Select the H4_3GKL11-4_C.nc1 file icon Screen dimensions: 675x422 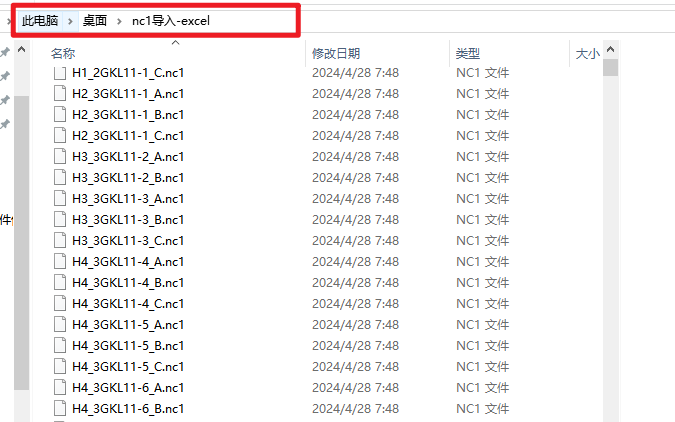tap(60, 304)
